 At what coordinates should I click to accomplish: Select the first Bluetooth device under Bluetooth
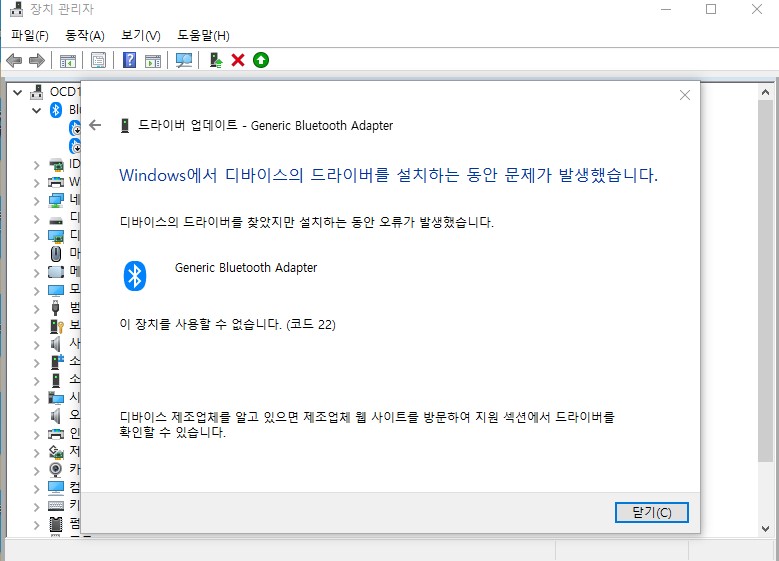pos(76,128)
